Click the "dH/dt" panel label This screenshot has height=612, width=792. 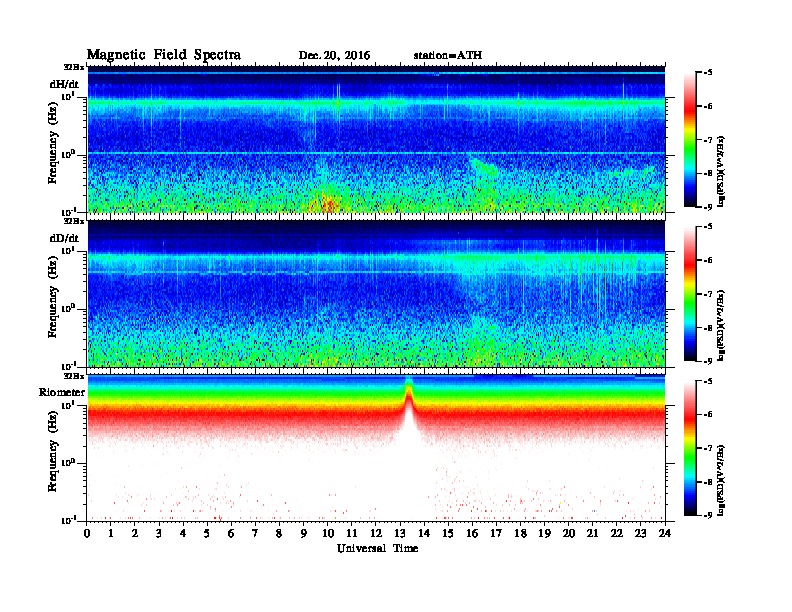click(64, 84)
